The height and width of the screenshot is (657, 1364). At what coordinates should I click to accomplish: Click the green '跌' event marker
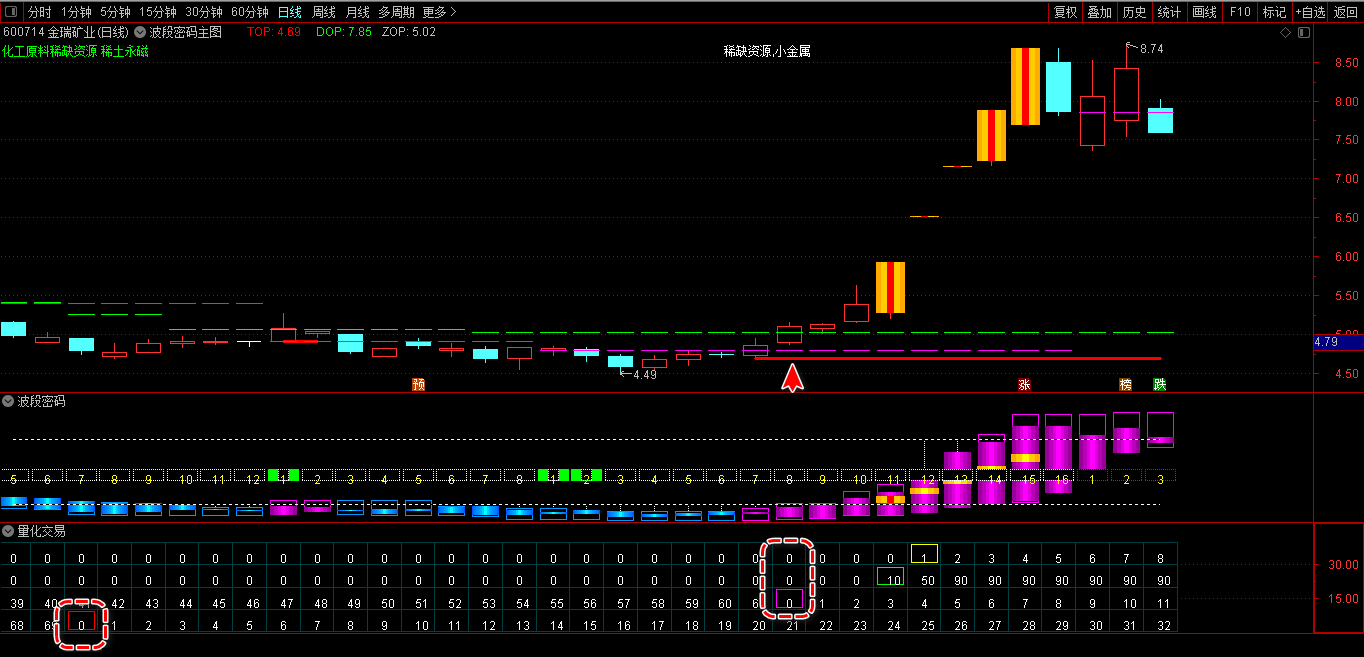click(x=1159, y=384)
